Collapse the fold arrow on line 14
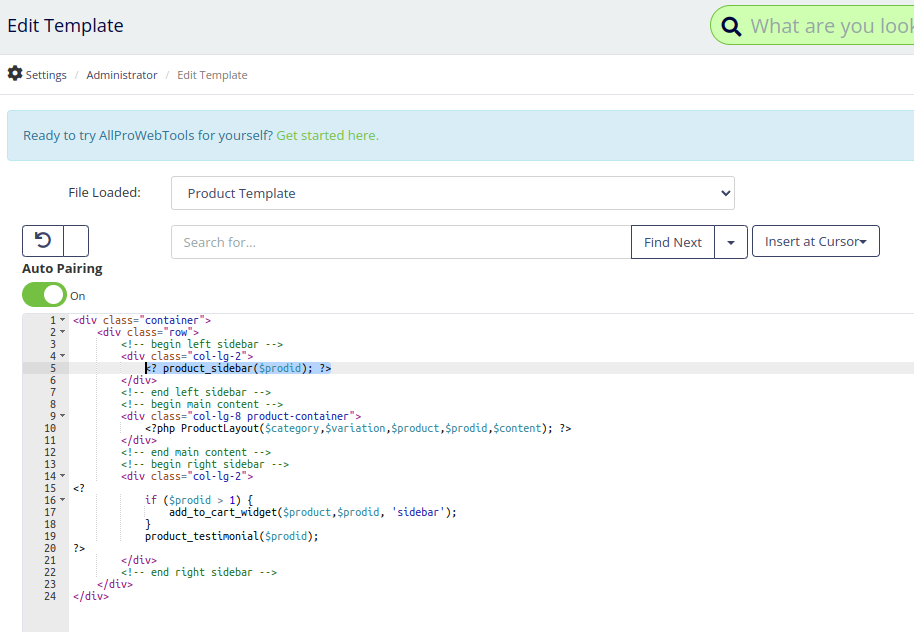This screenshot has height=632, width=914. (x=62, y=476)
